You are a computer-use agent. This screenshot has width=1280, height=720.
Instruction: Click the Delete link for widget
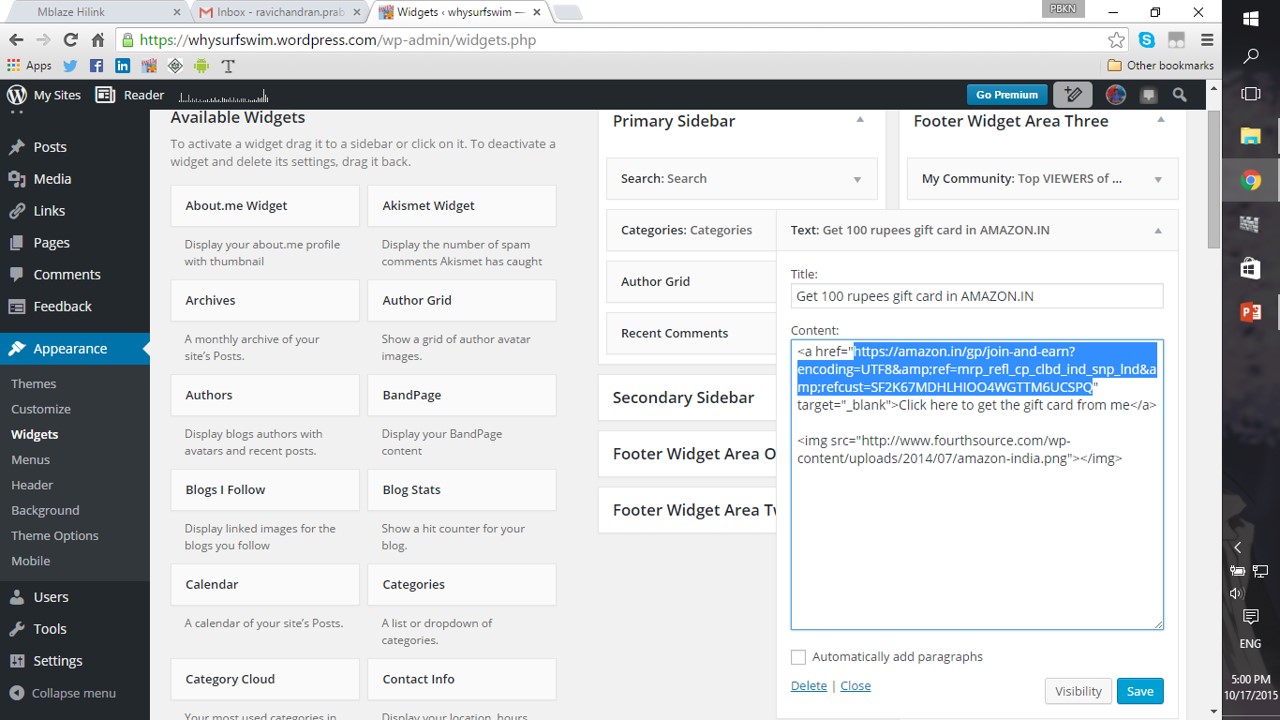808,686
